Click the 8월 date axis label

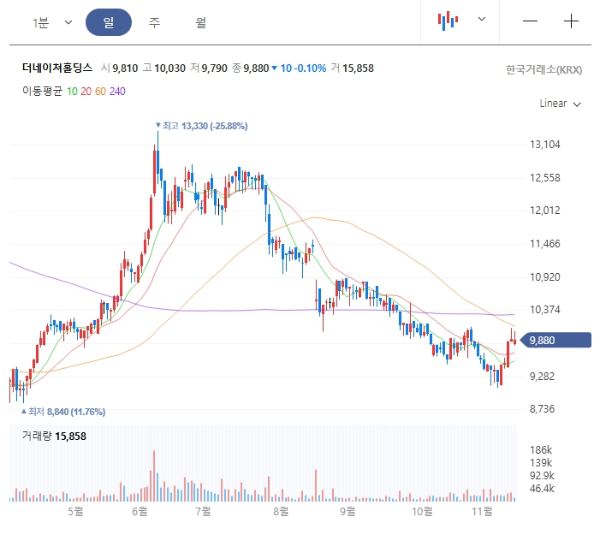tap(281, 511)
